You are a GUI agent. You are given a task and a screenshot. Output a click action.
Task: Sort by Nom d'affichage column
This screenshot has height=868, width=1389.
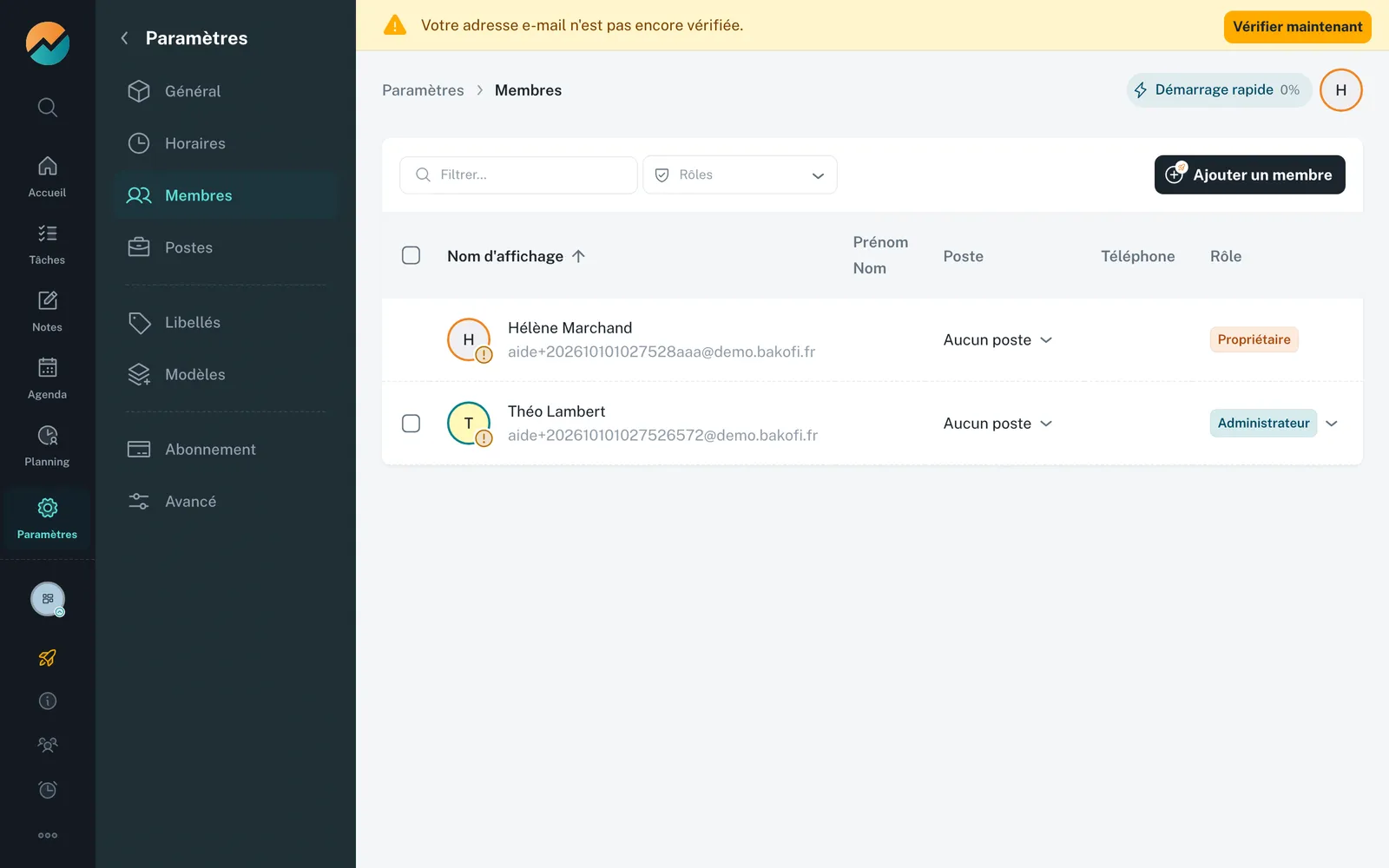pos(517,256)
